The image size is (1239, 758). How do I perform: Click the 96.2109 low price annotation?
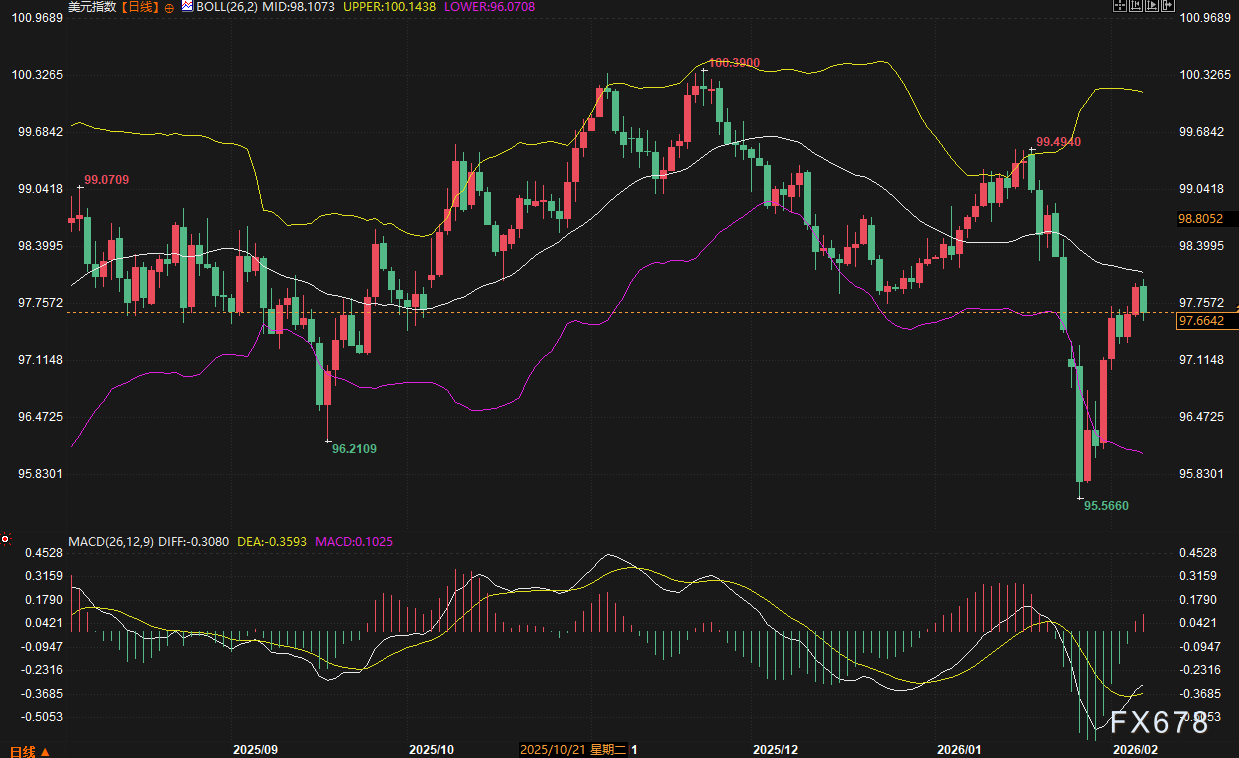(354, 449)
